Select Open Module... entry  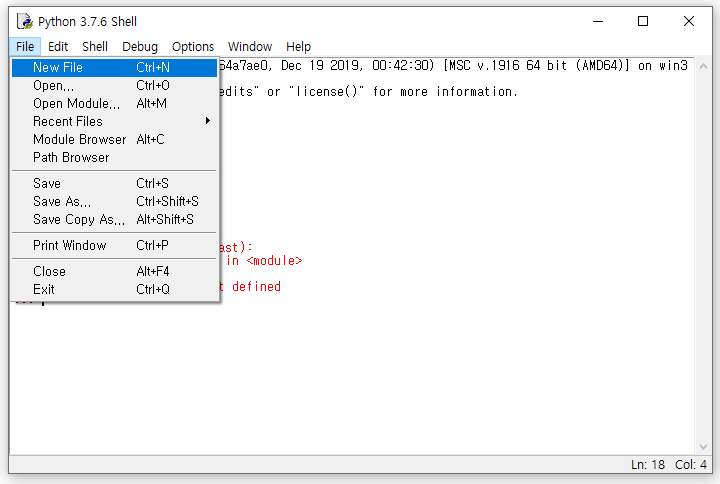click(114, 103)
